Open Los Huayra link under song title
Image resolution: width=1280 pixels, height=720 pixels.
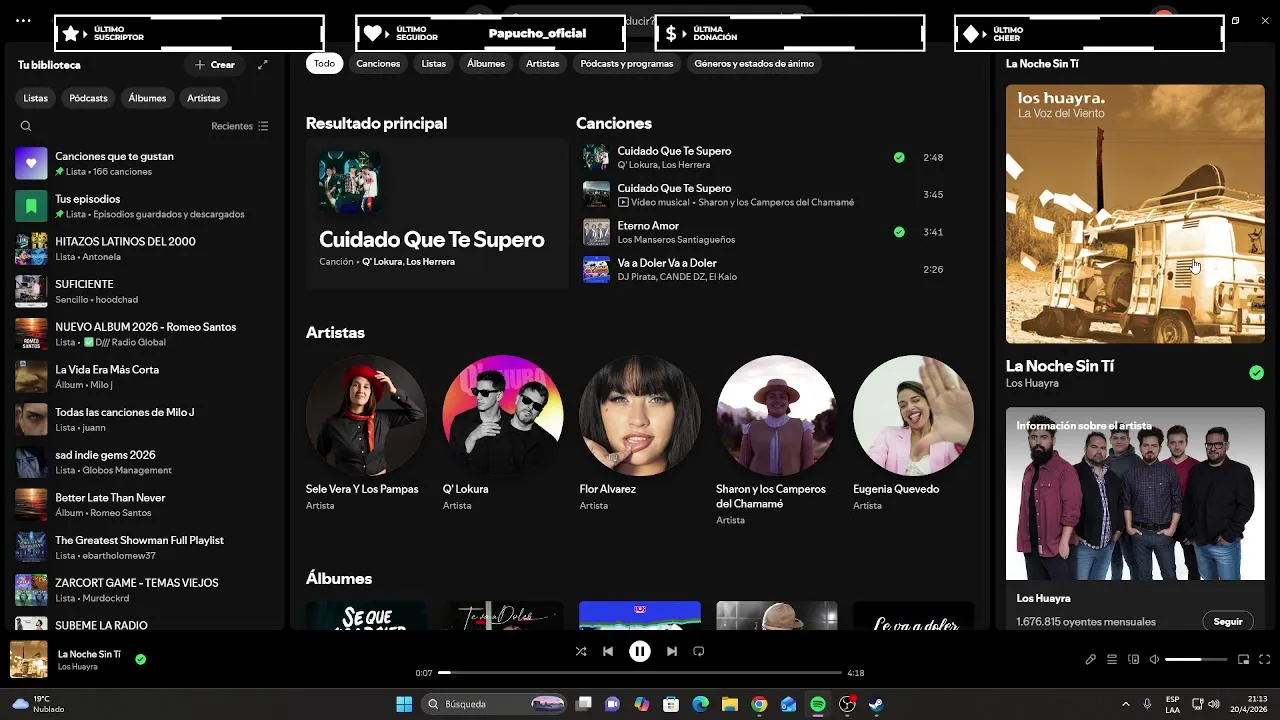tap(1032, 383)
